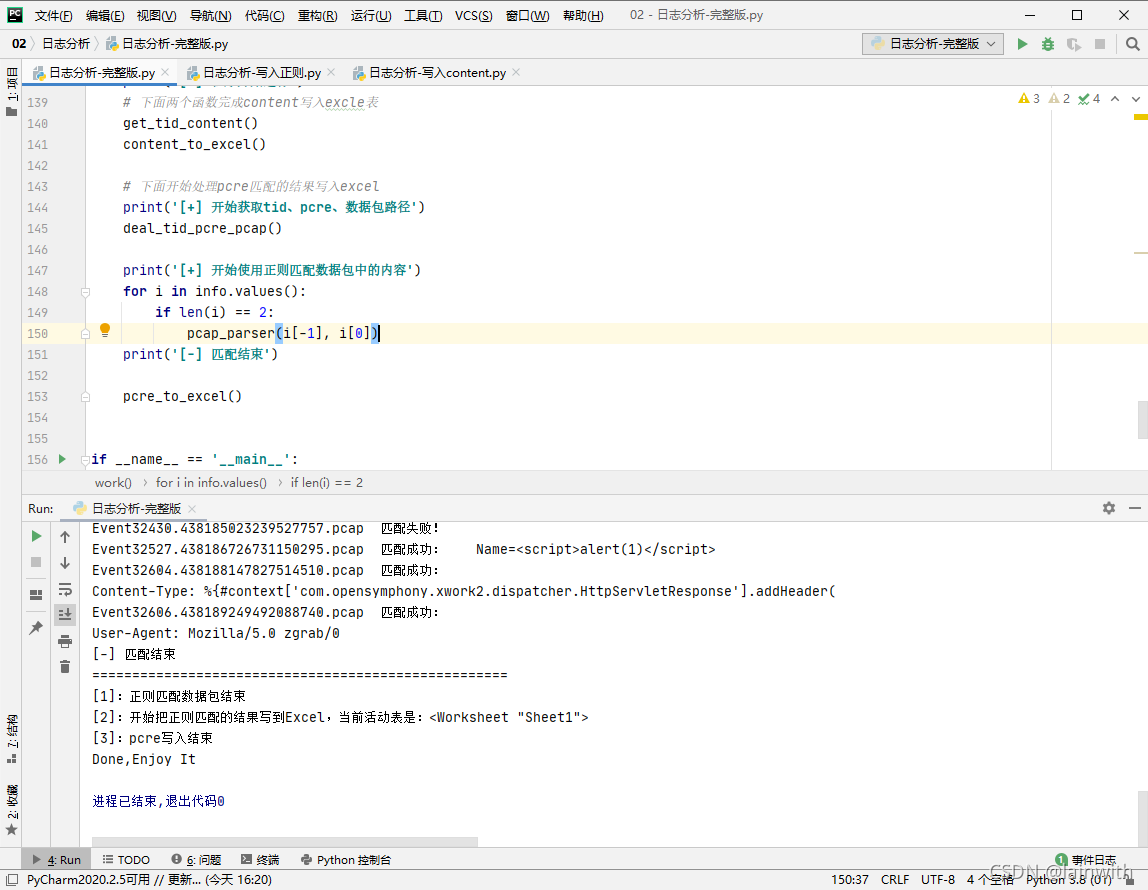Image resolution: width=1148 pixels, height=890 pixels.
Task: Open 编辑(E) menu
Action: tap(105, 15)
